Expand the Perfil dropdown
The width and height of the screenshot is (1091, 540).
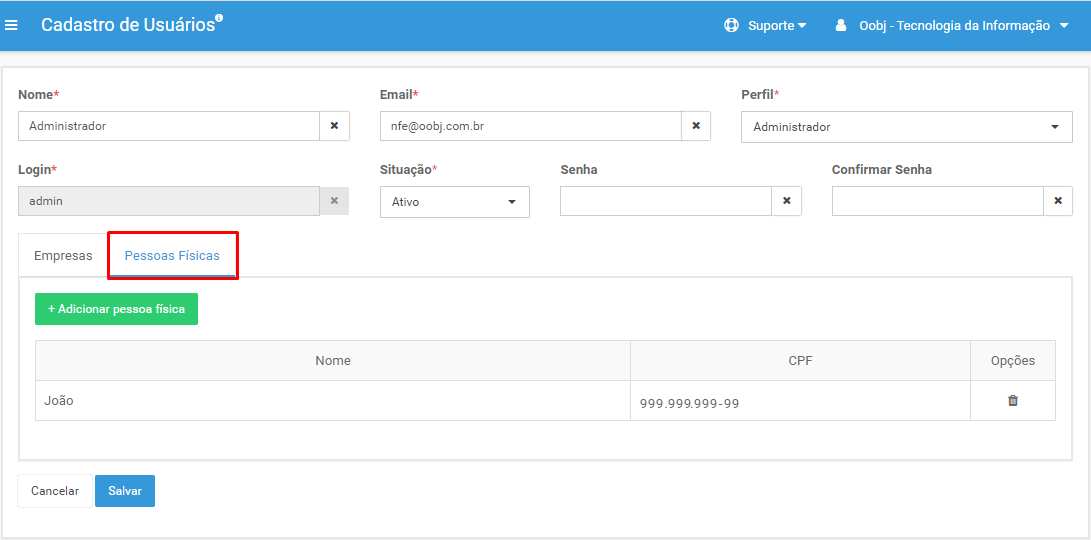pyautogui.click(x=907, y=127)
